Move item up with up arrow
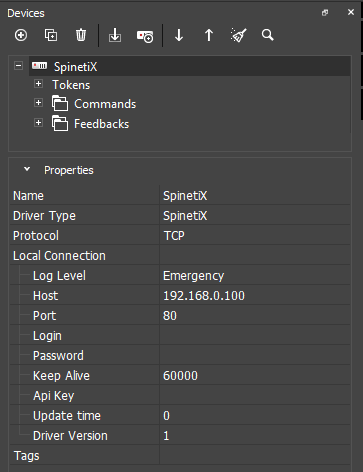 (209, 35)
